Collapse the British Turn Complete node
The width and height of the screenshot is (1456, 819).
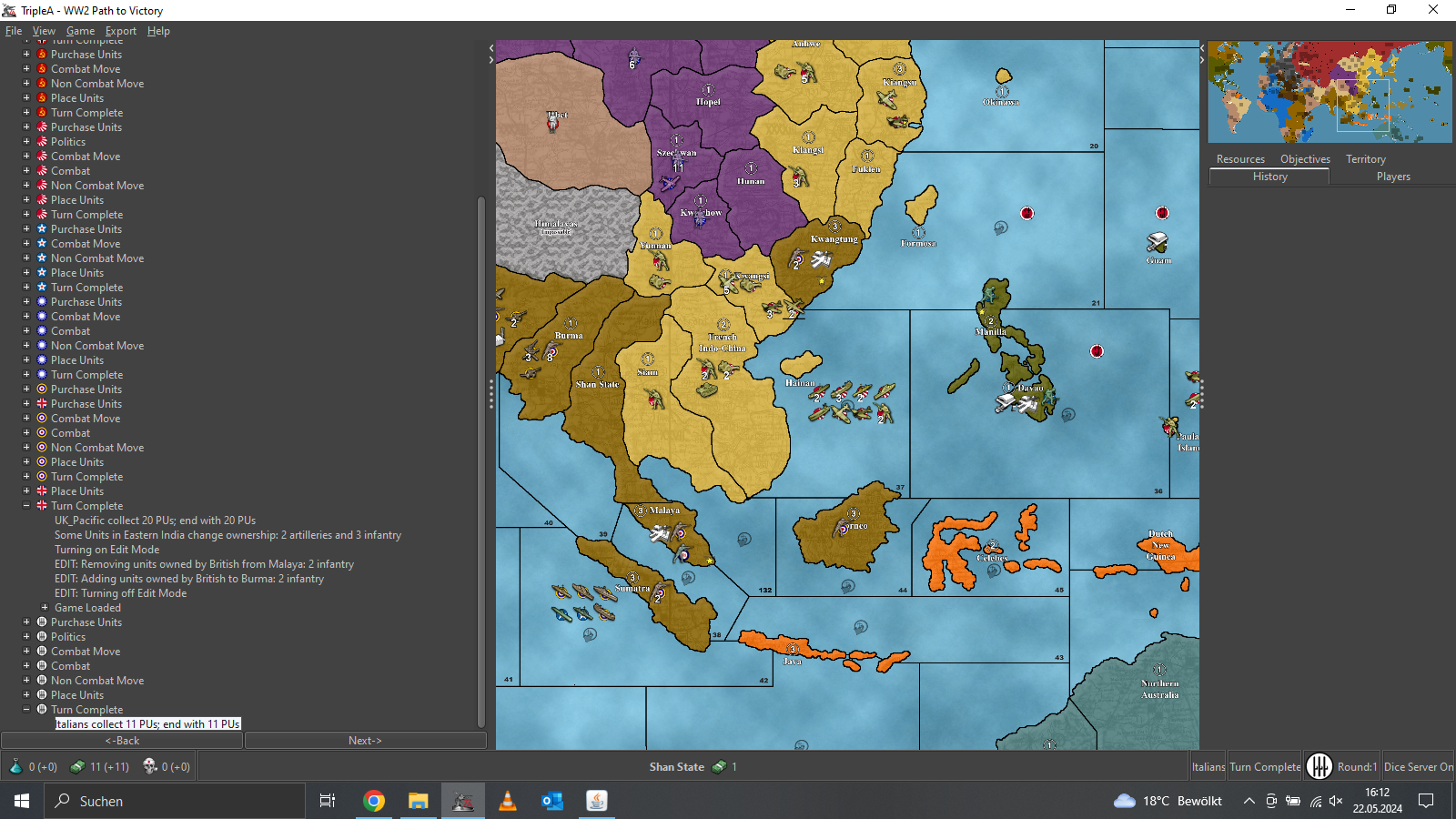[x=26, y=505]
